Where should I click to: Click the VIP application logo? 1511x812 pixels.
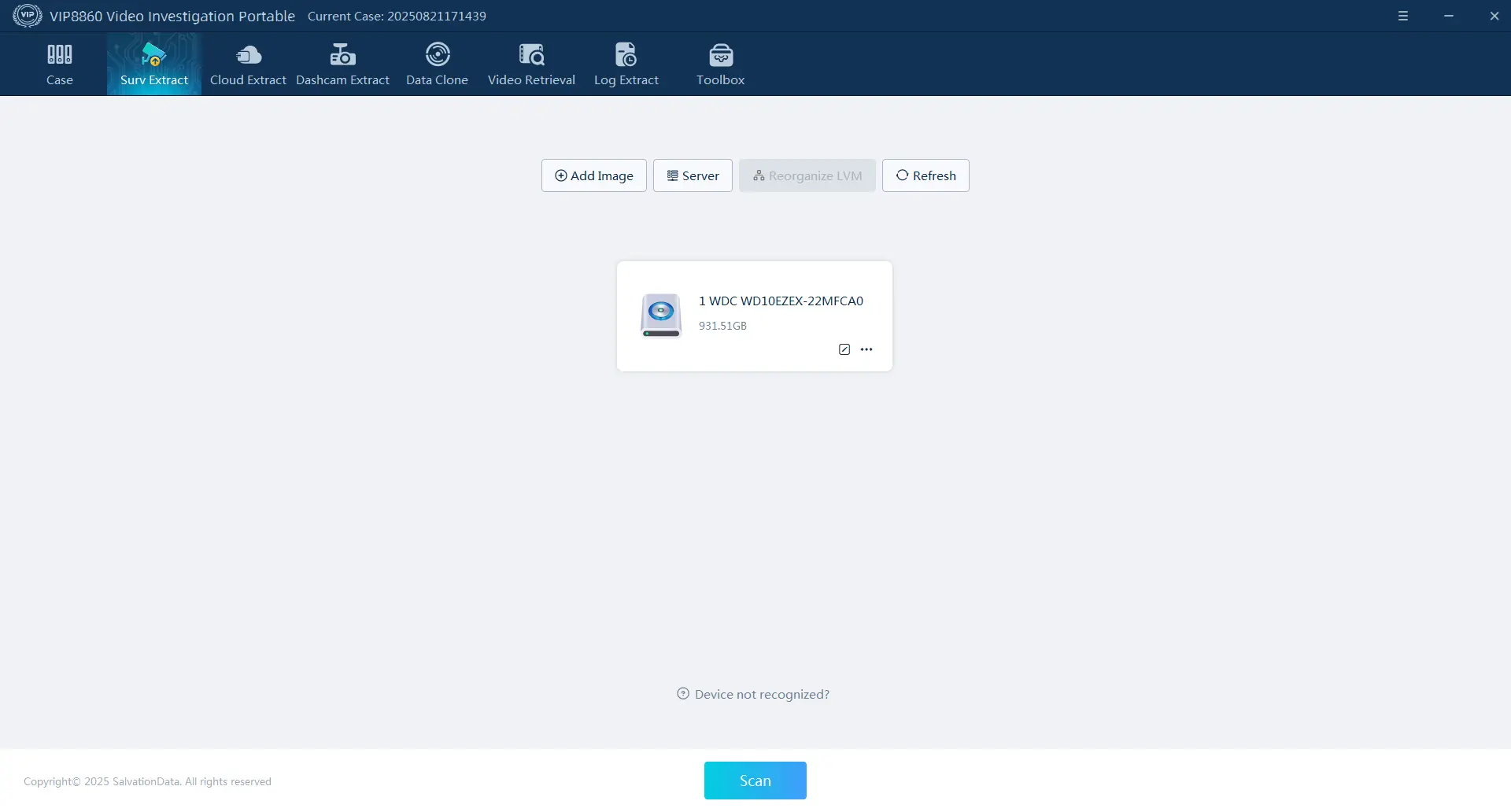click(x=28, y=16)
